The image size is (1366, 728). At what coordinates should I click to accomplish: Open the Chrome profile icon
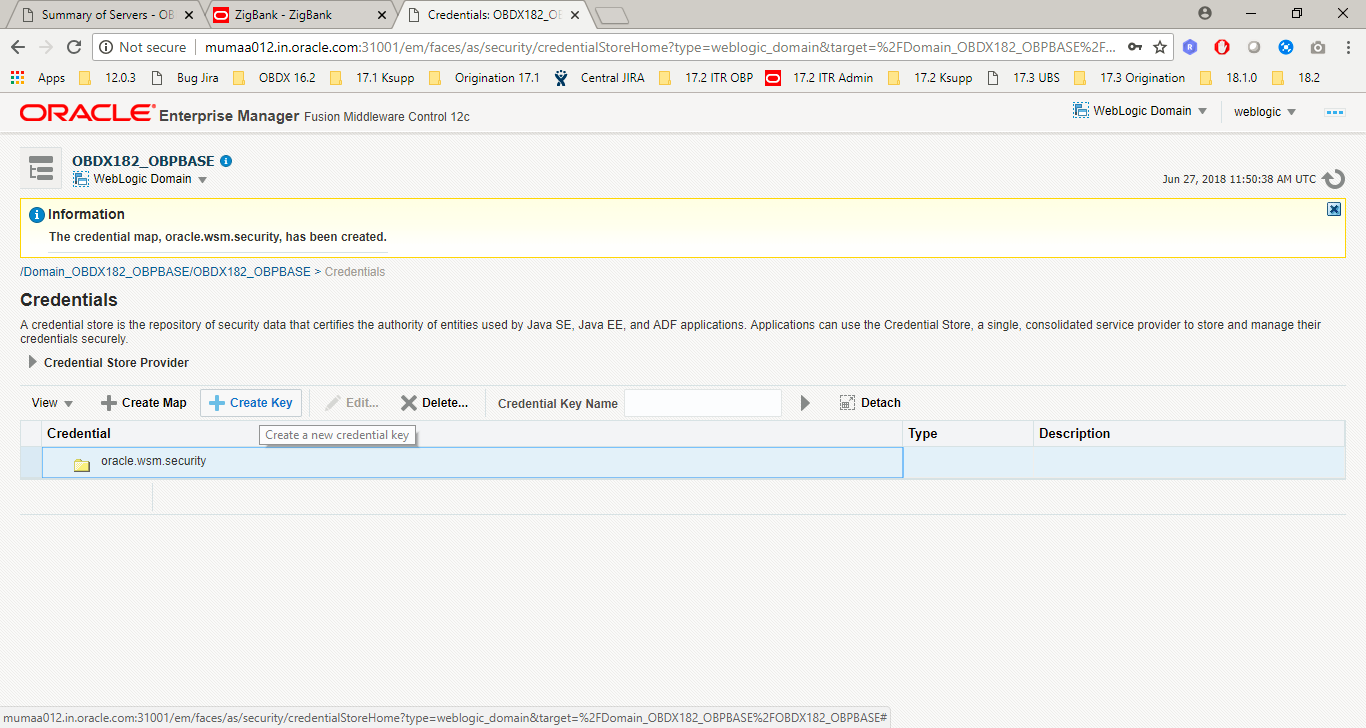coord(1205,13)
